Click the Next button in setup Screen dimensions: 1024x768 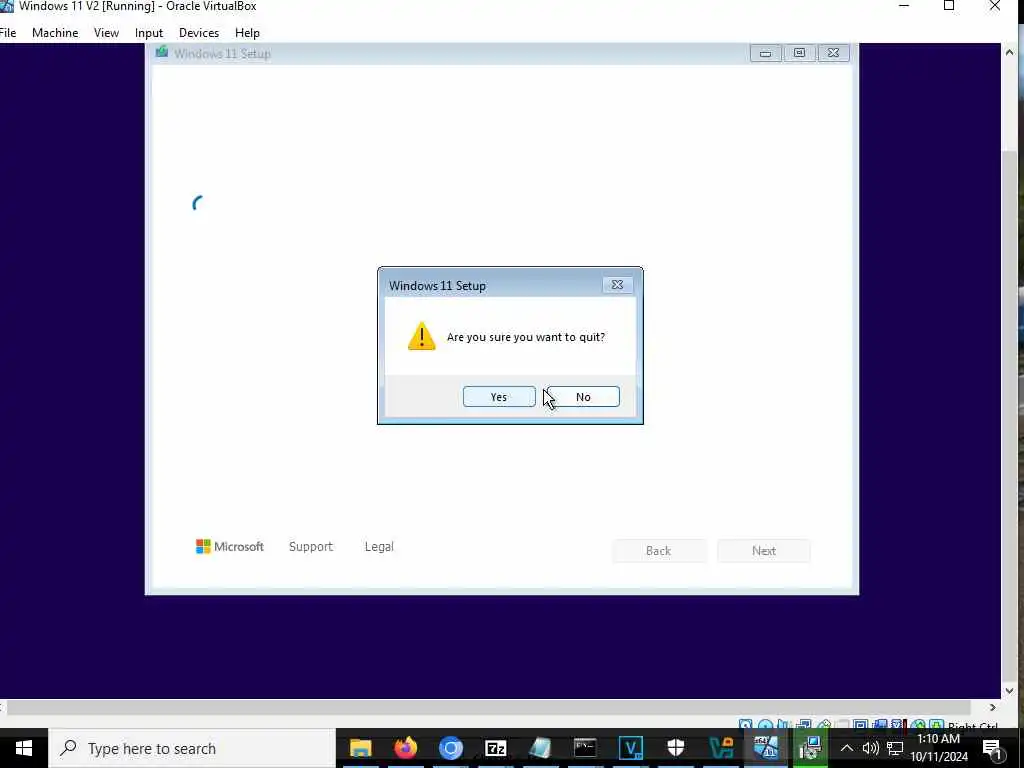763,551
